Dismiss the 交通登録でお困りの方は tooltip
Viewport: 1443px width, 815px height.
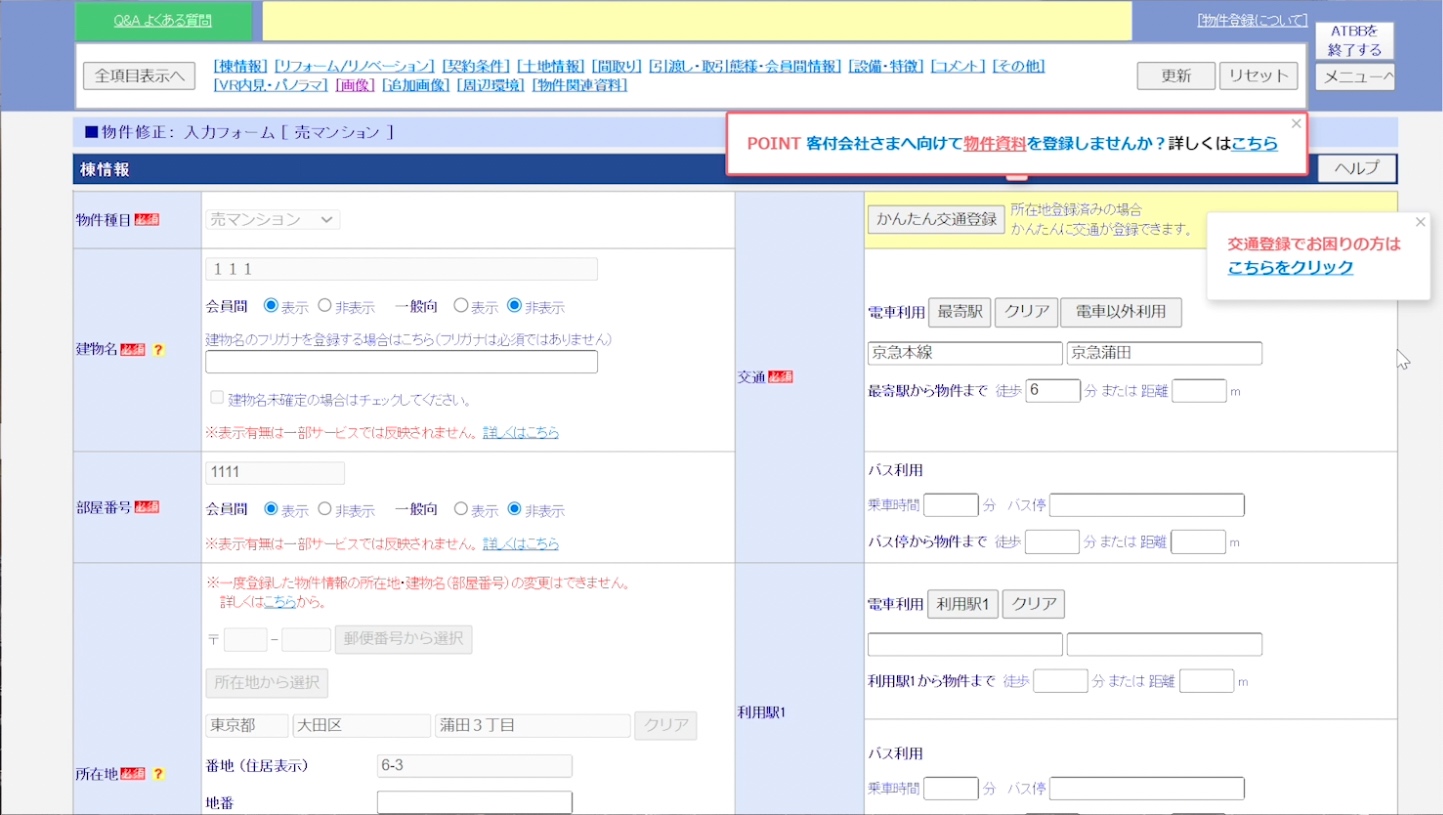click(x=1420, y=222)
